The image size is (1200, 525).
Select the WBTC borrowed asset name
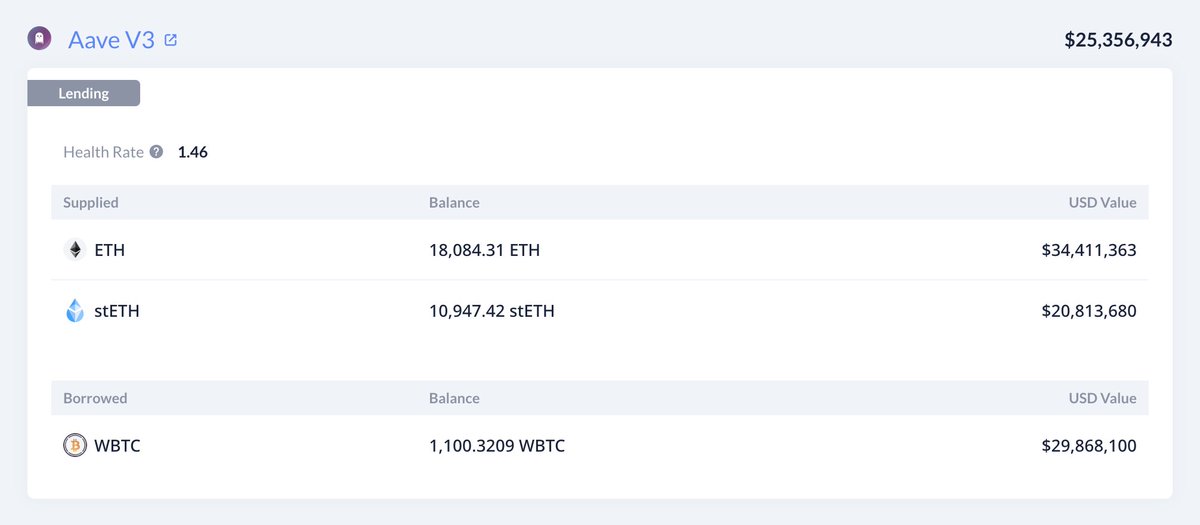tap(117, 445)
